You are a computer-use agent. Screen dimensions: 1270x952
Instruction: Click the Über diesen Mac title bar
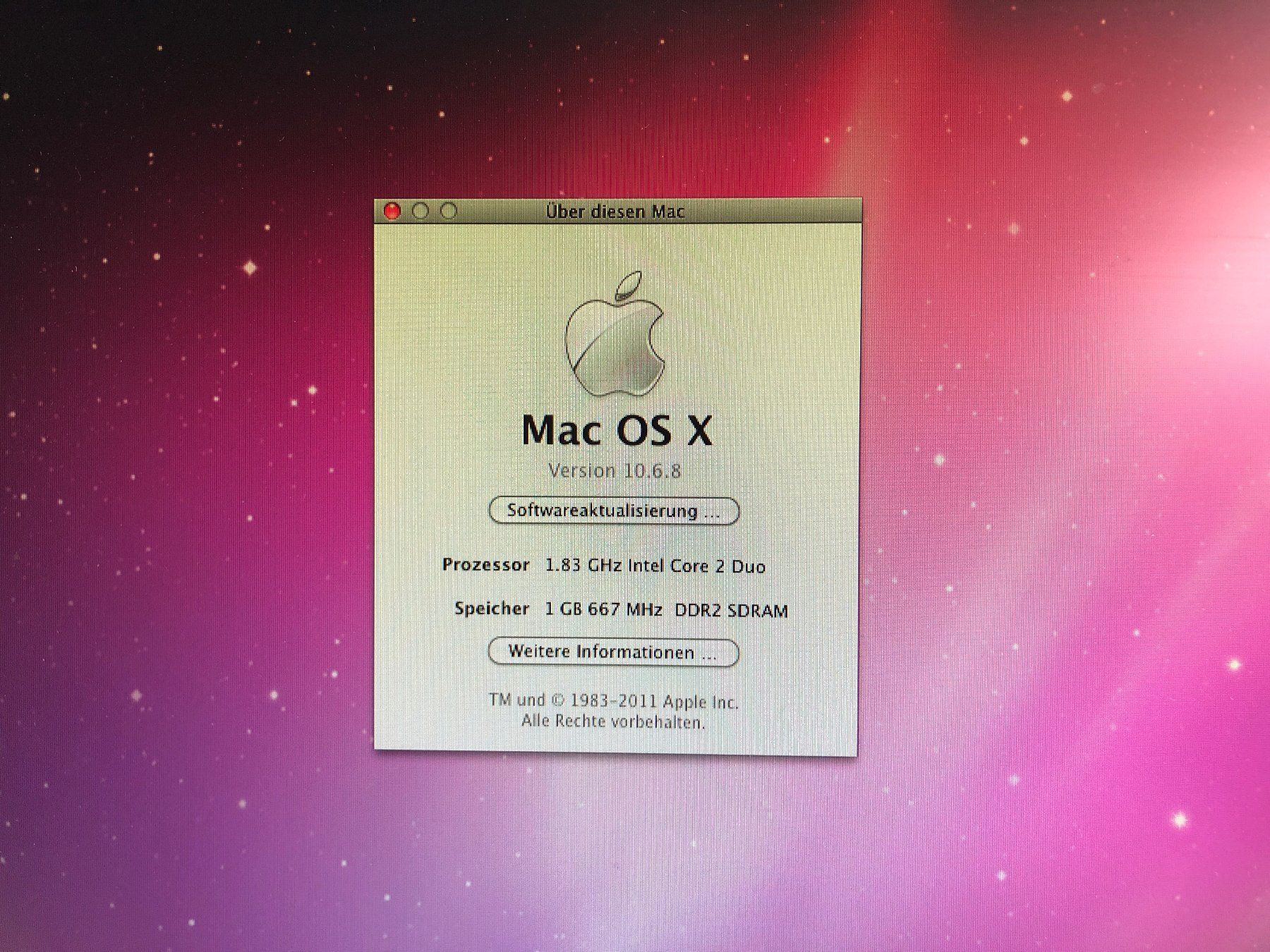[618, 211]
